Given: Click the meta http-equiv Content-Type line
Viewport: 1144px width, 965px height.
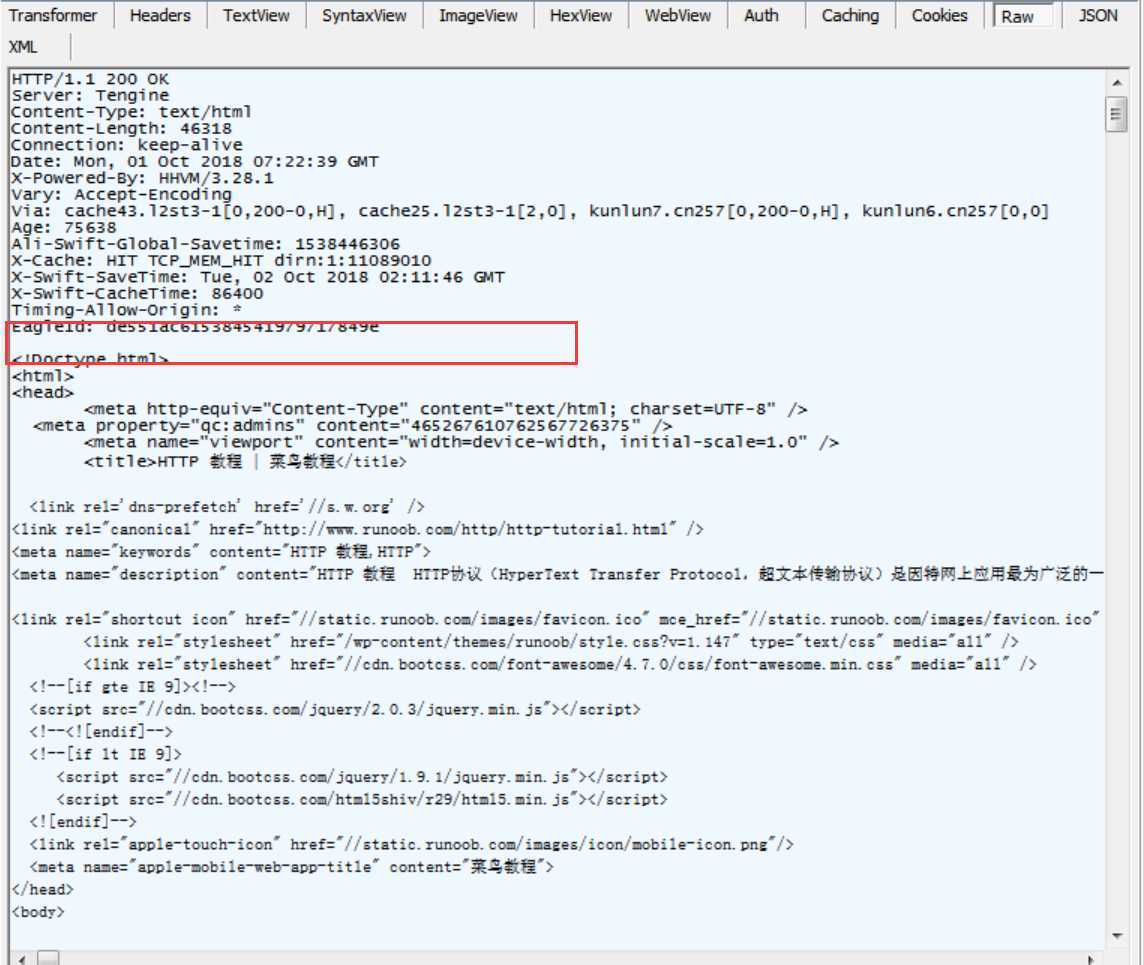Looking at the screenshot, I should coord(446,409).
